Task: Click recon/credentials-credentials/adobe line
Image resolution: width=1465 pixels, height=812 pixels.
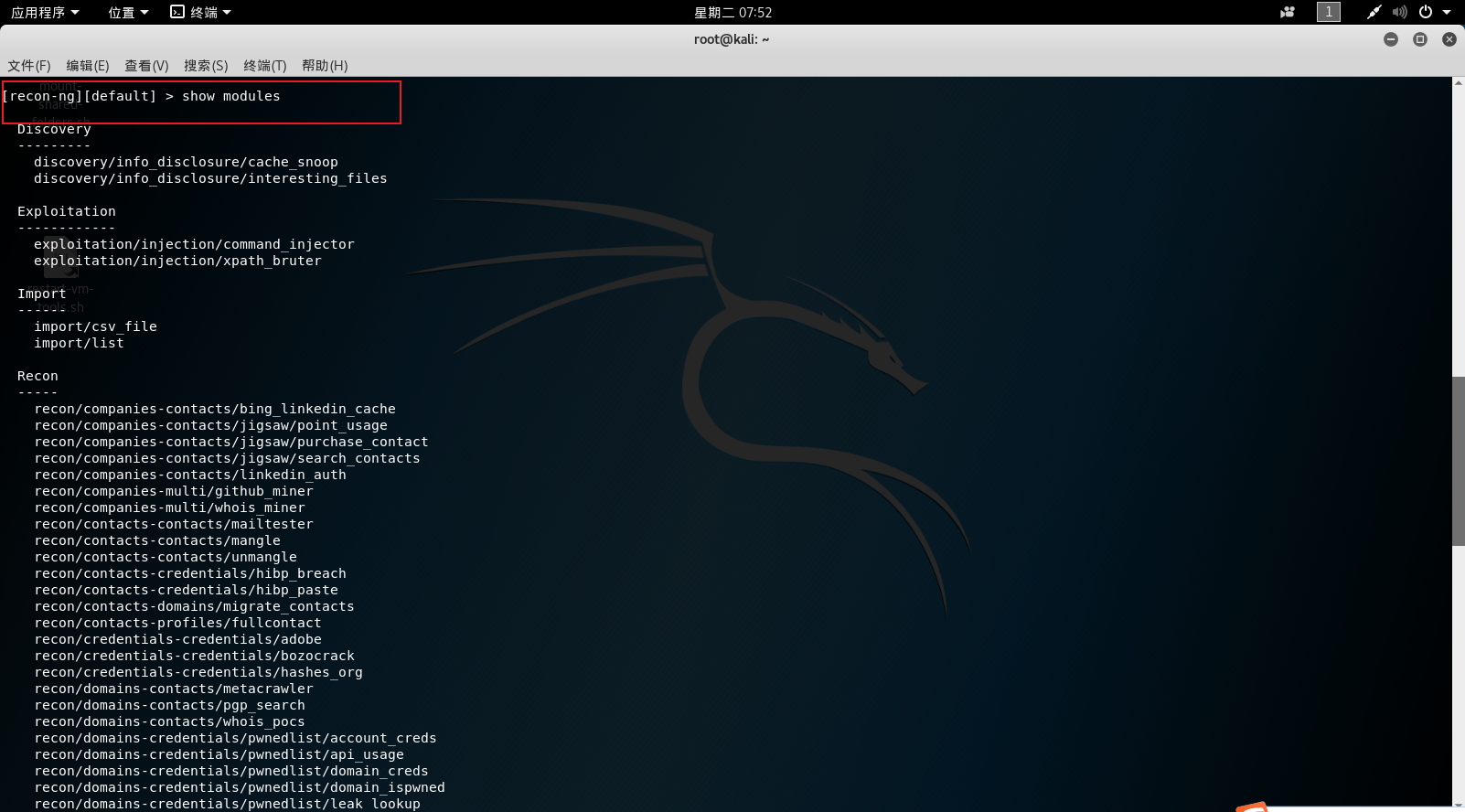Action: (177, 639)
